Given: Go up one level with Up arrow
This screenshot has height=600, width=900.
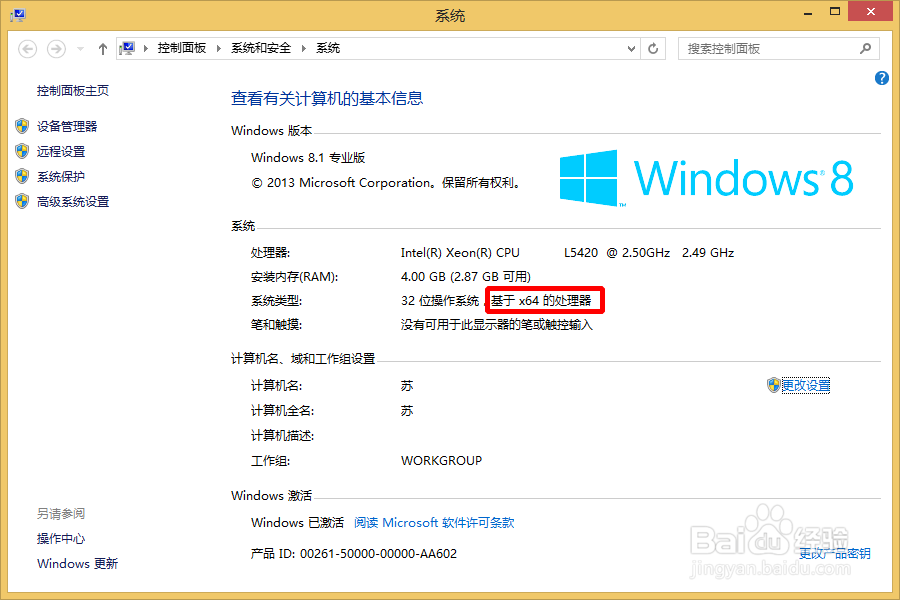Looking at the screenshot, I should 102,49.
